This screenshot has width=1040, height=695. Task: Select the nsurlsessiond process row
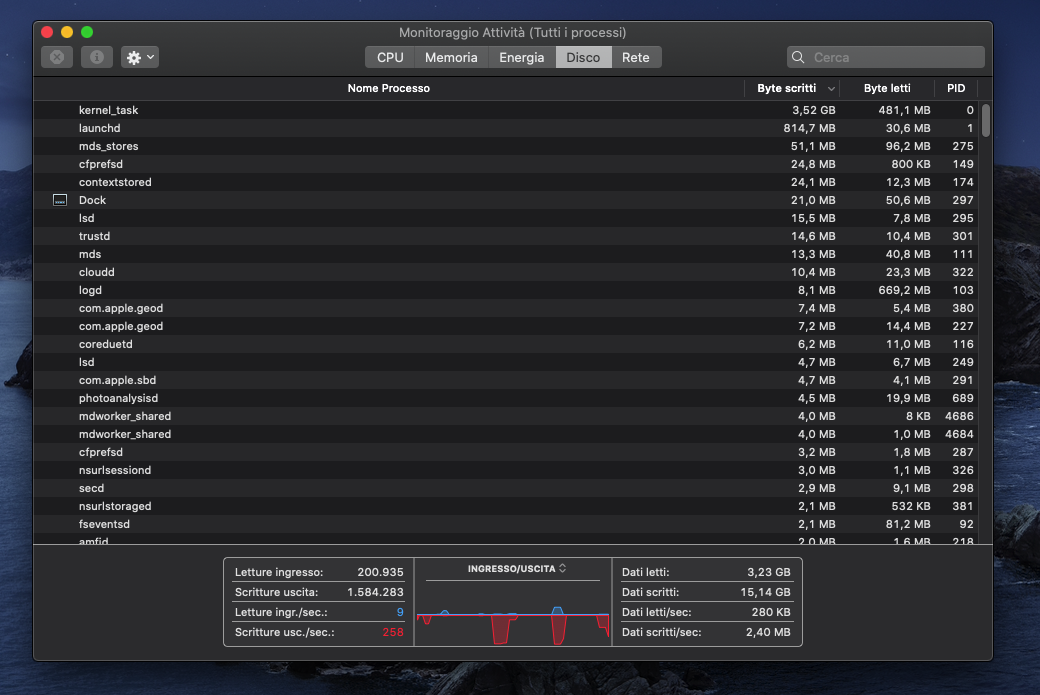[x=507, y=470]
